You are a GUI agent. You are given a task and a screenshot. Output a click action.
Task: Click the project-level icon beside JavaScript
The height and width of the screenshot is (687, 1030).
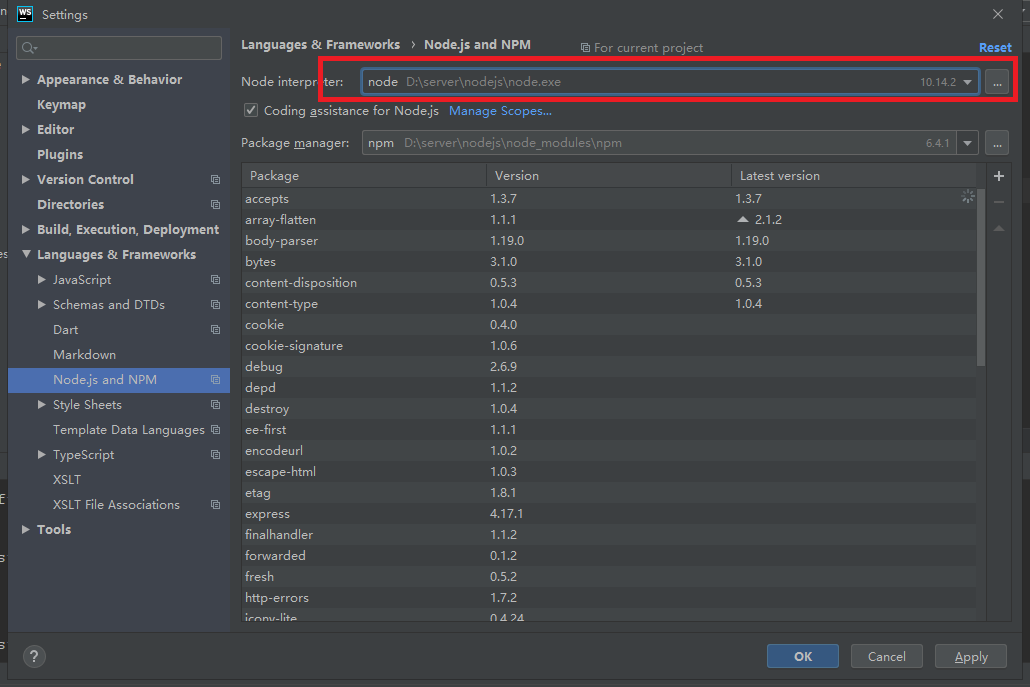click(215, 279)
